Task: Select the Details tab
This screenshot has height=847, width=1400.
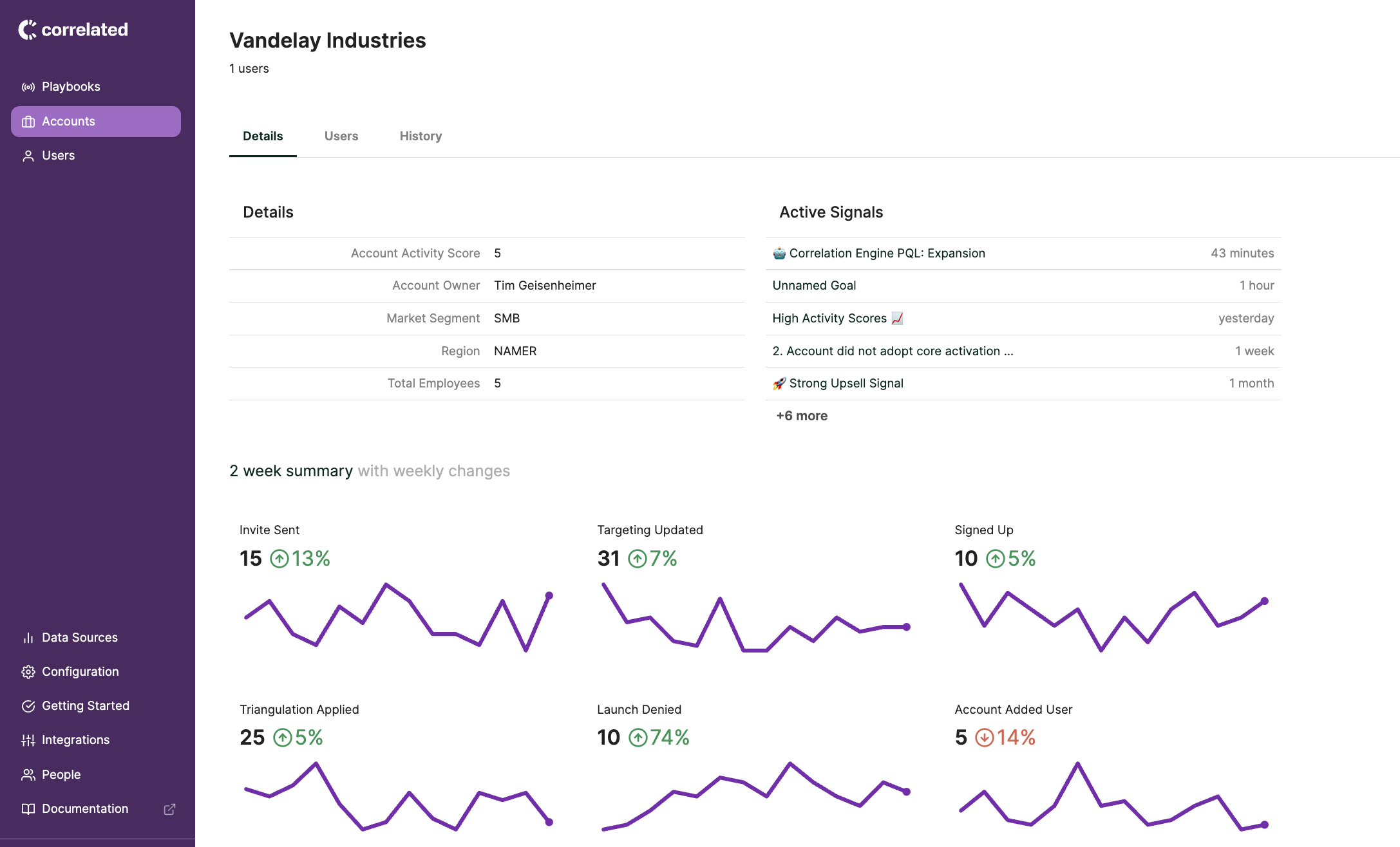Action: pos(263,136)
